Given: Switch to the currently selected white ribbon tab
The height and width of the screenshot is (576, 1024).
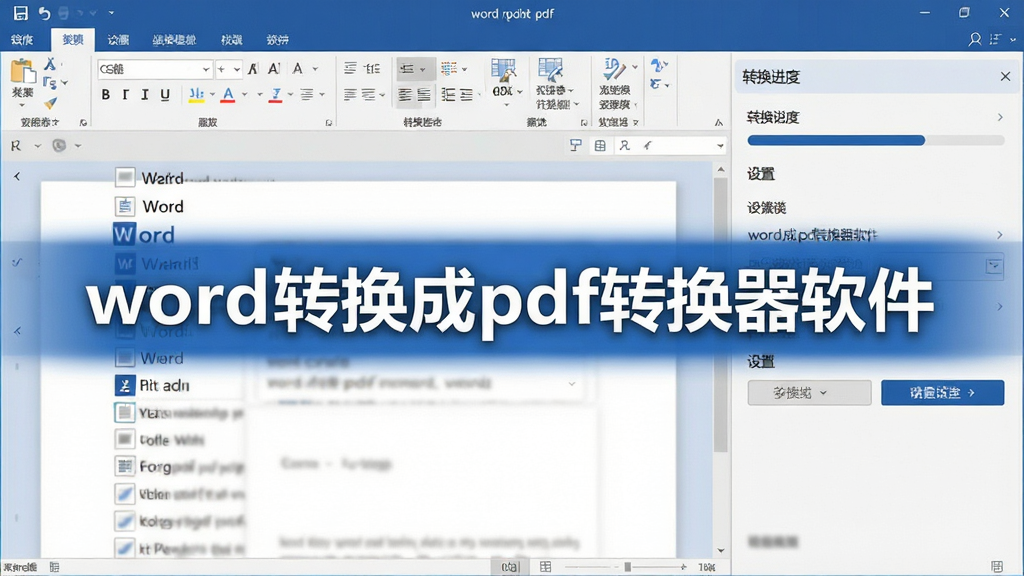Looking at the screenshot, I should pyautogui.click(x=72, y=40).
